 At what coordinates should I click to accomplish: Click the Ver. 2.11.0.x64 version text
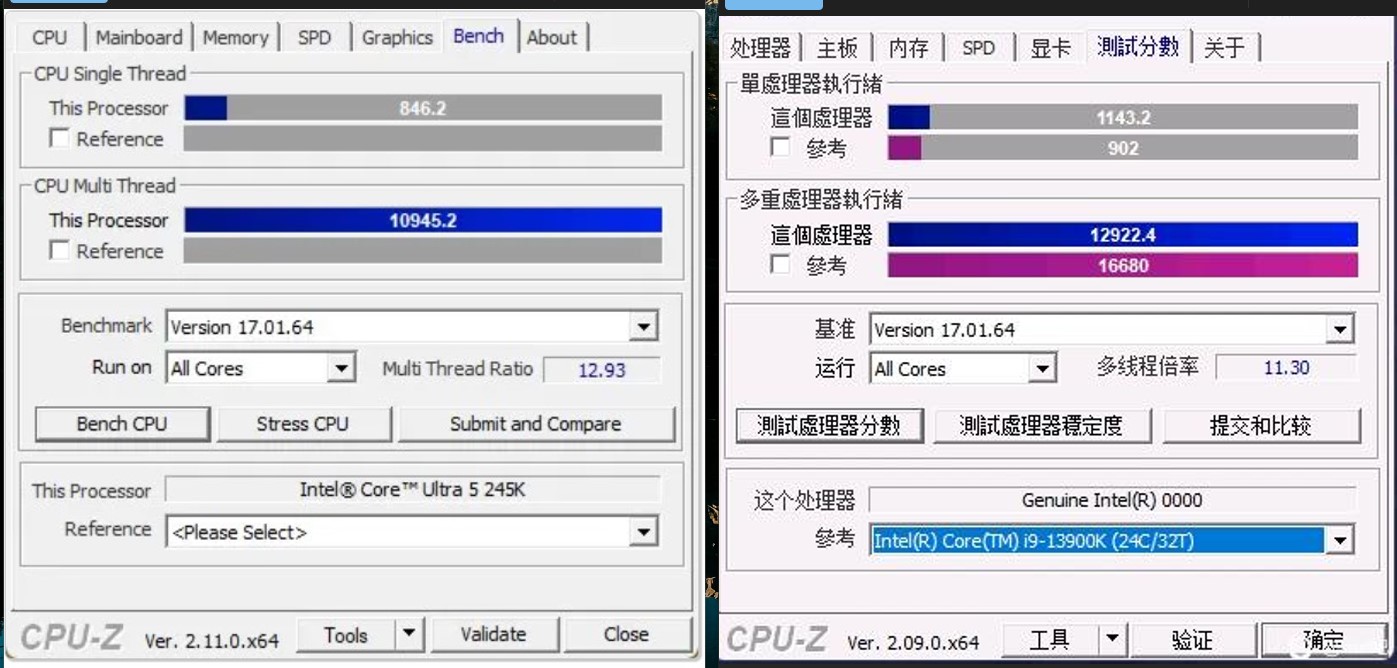(x=212, y=640)
